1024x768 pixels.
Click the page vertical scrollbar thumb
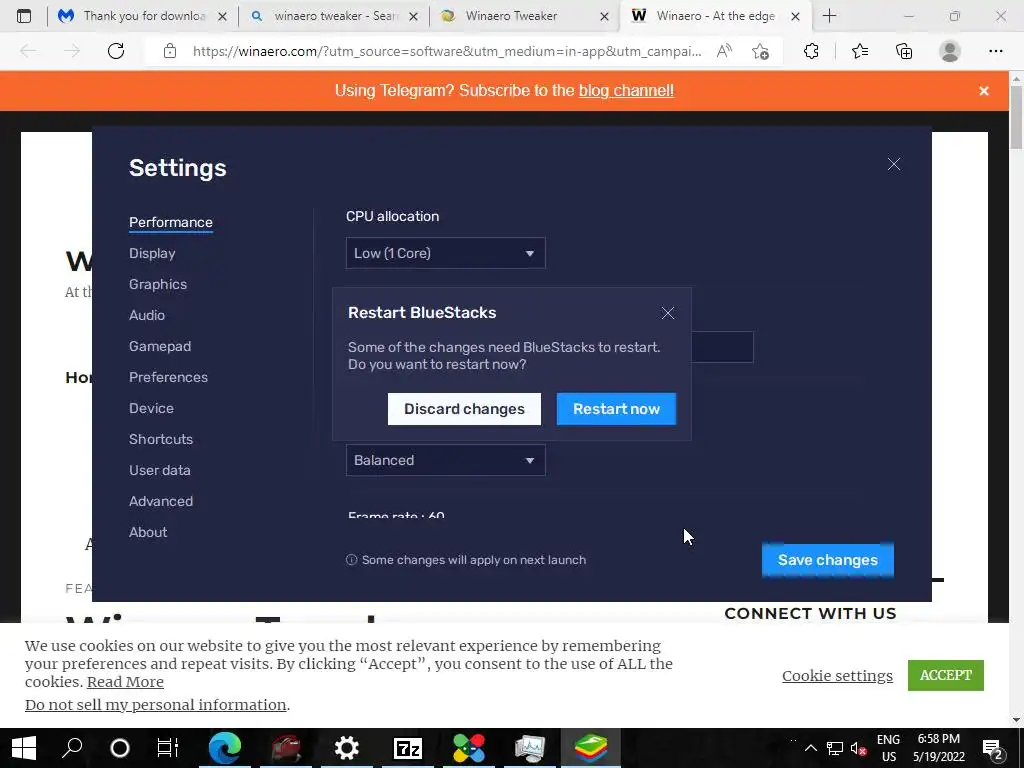(1016, 118)
